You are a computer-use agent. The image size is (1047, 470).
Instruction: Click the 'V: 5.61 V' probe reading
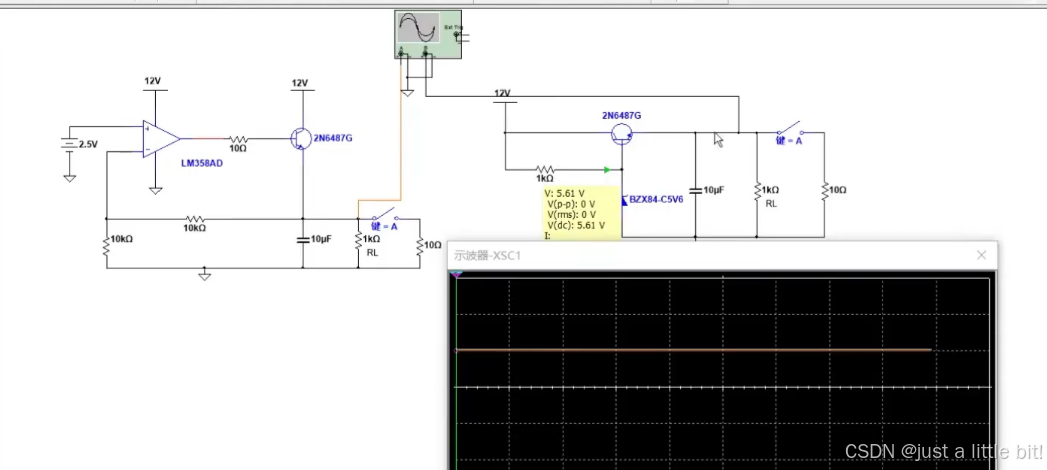[565, 194]
